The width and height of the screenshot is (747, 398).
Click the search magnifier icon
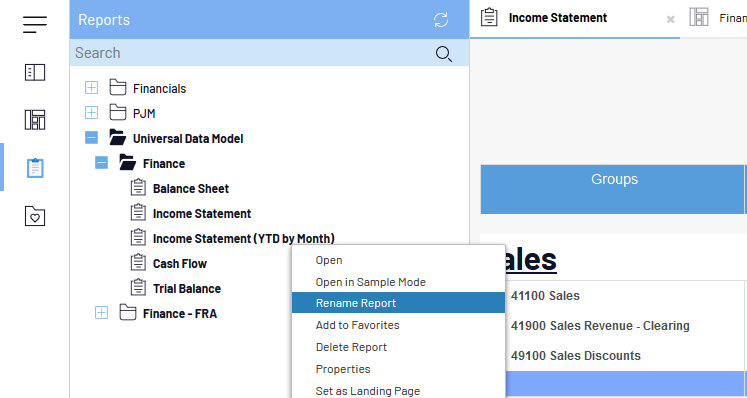click(x=444, y=54)
